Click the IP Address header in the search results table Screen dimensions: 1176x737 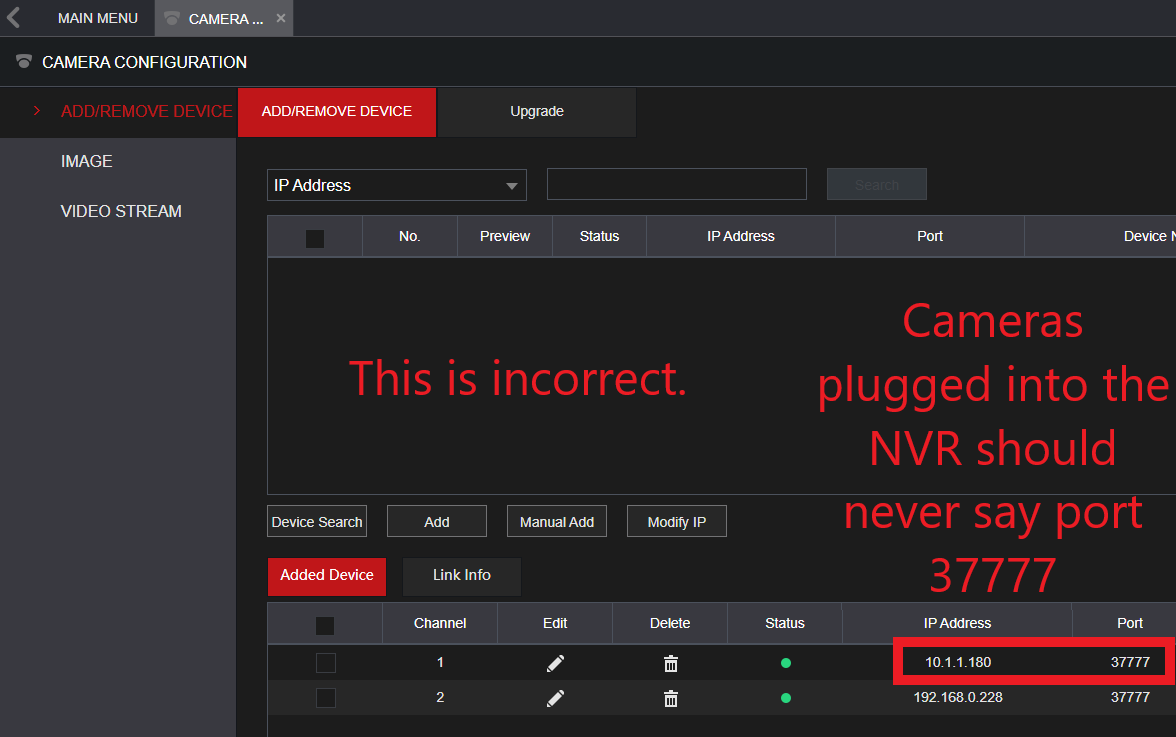[740, 236]
